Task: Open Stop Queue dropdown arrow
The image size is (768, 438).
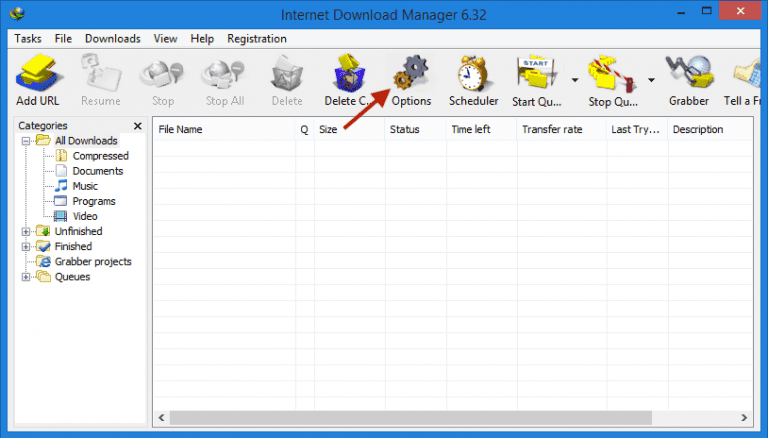Action: [651, 80]
